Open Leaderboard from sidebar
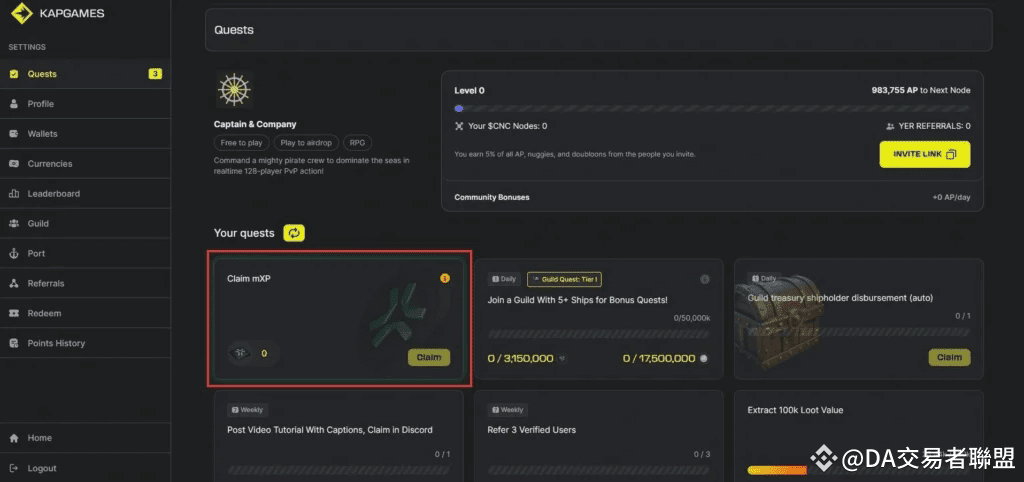 pyautogui.click(x=85, y=194)
